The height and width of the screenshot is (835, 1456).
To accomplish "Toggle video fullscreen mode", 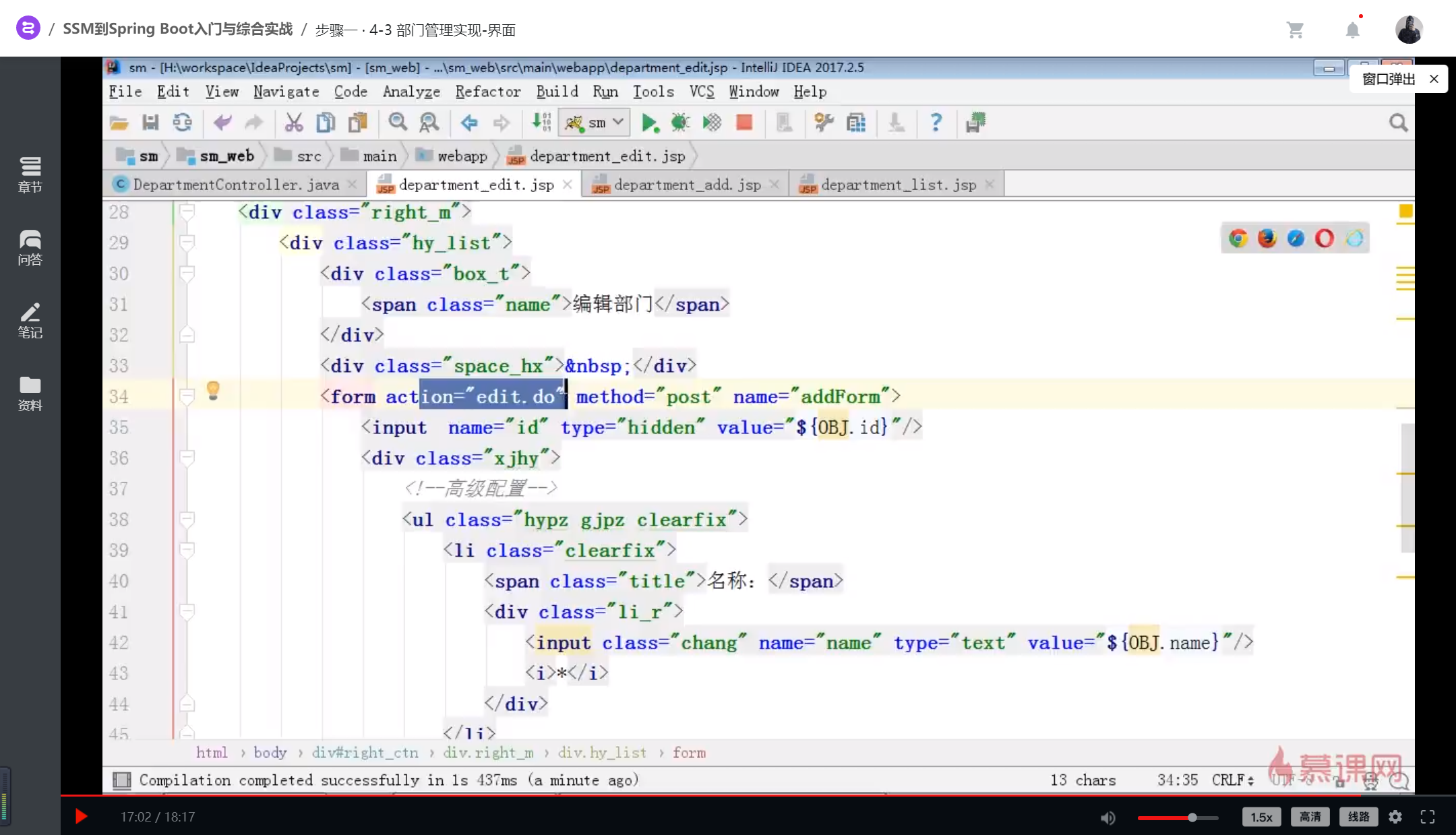I will click(x=1428, y=817).
